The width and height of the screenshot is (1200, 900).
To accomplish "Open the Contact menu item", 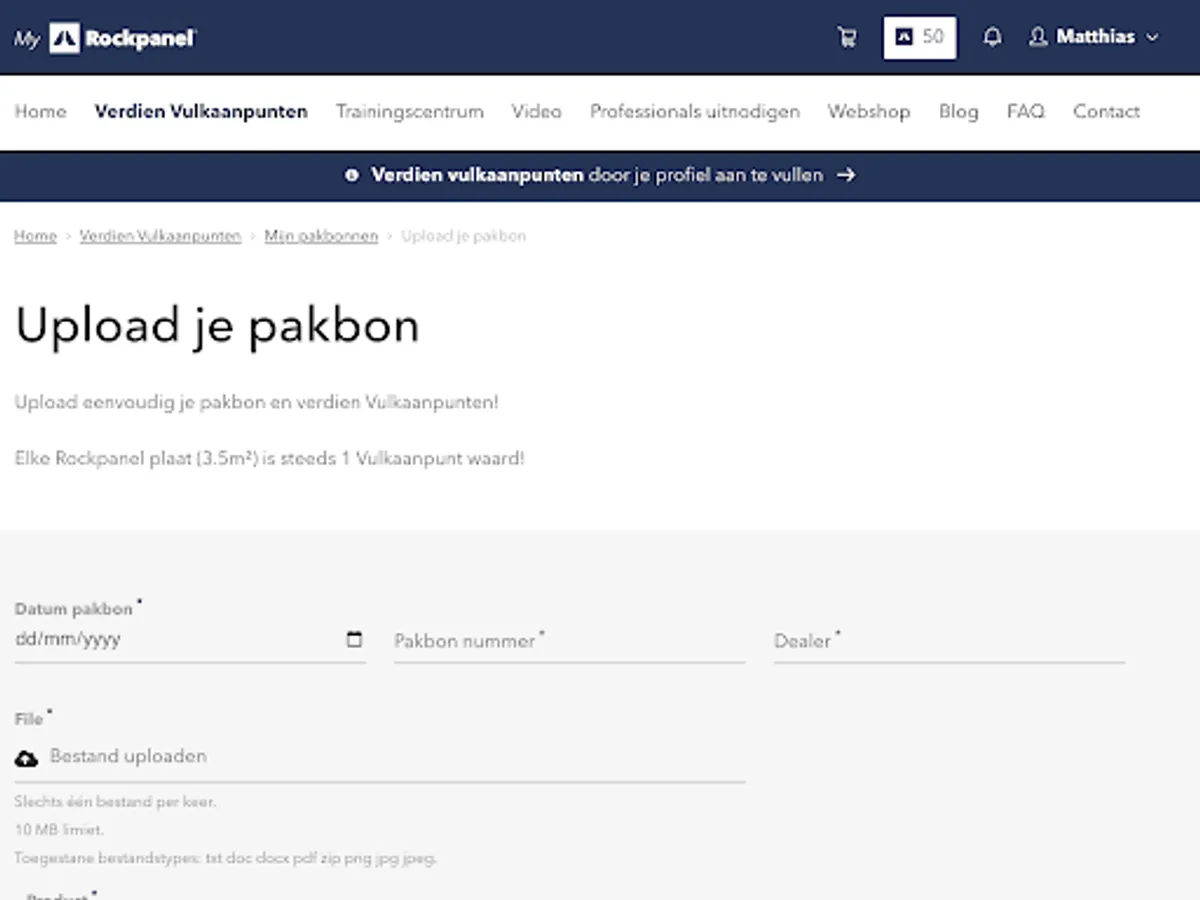I will [1106, 111].
